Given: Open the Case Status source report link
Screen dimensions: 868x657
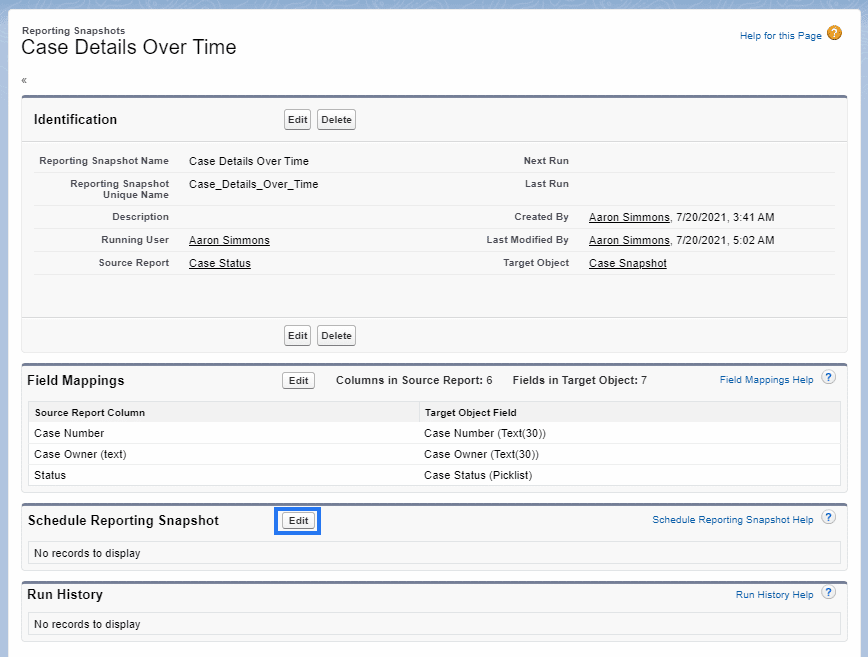Looking at the screenshot, I should pos(219,263).
